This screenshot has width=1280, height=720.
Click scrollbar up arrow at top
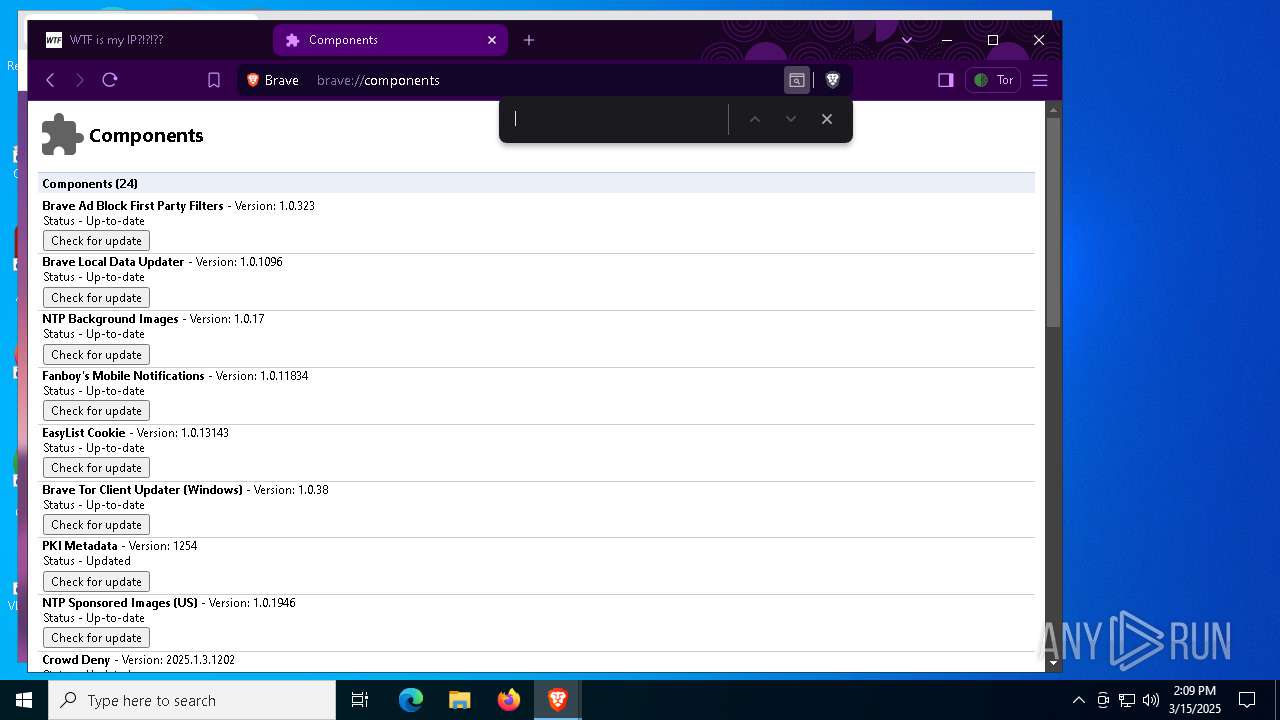(x=1053, y=109)
